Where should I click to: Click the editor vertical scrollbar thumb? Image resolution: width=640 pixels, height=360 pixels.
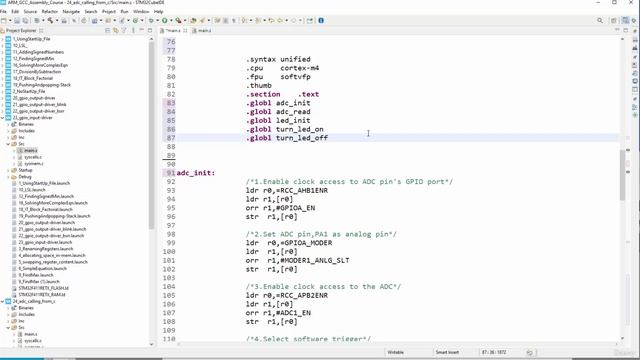622,175
